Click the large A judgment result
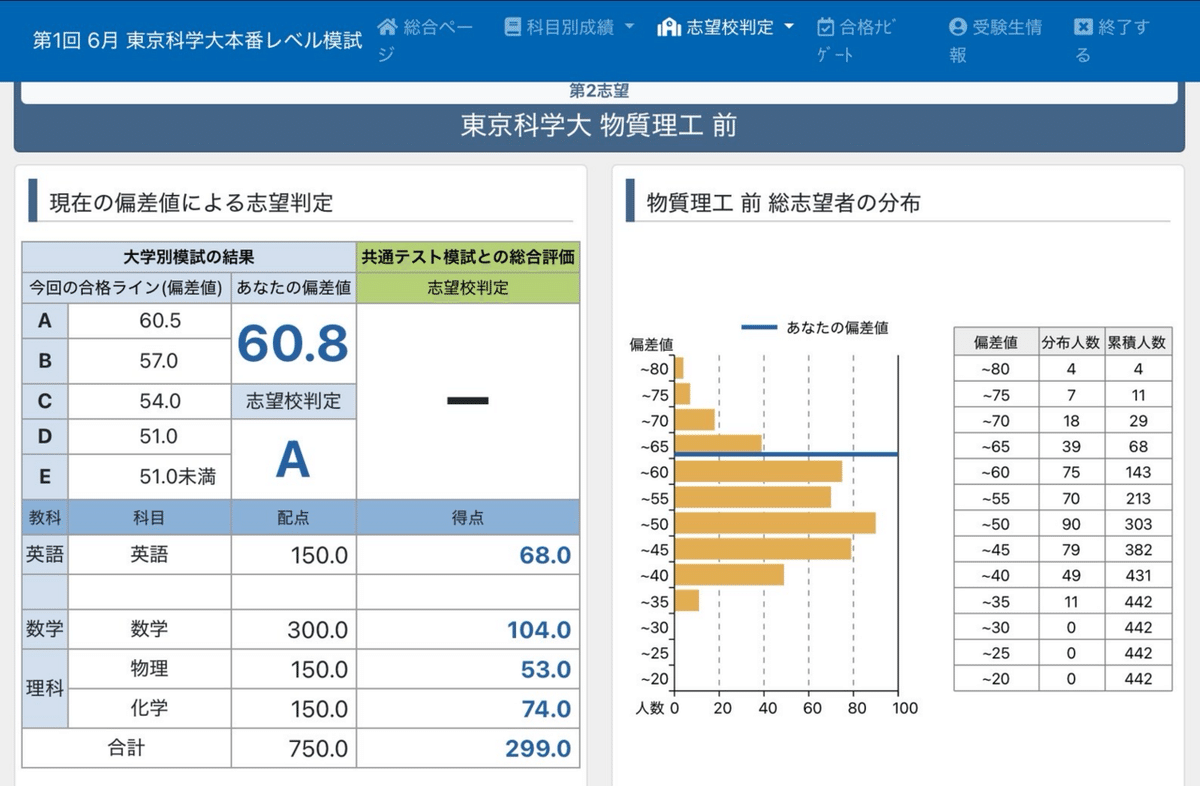Viewport: 1200px width, 786px height. pyautogui.click(x=293, y=459)
